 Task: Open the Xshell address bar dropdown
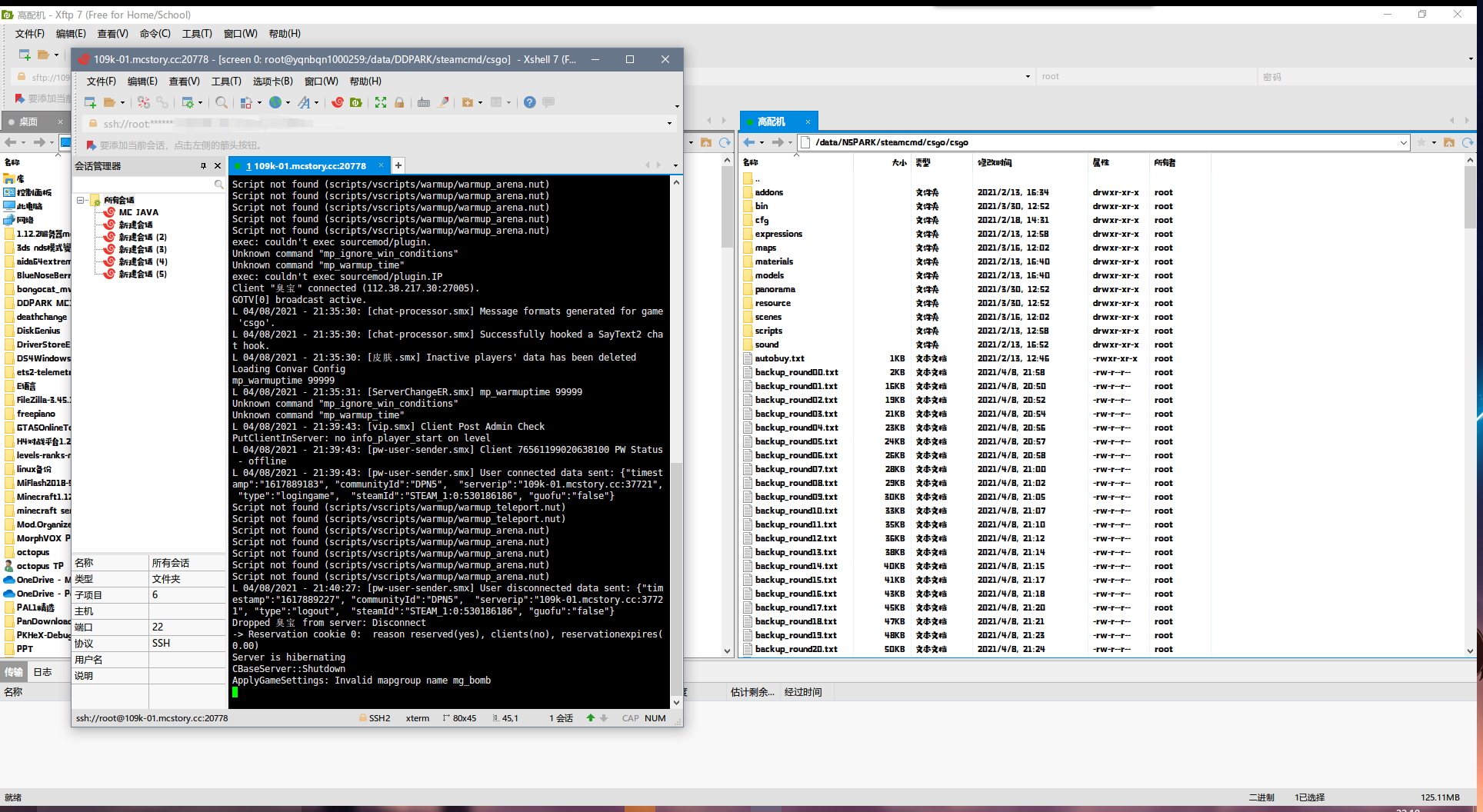(x=669, y=124)
